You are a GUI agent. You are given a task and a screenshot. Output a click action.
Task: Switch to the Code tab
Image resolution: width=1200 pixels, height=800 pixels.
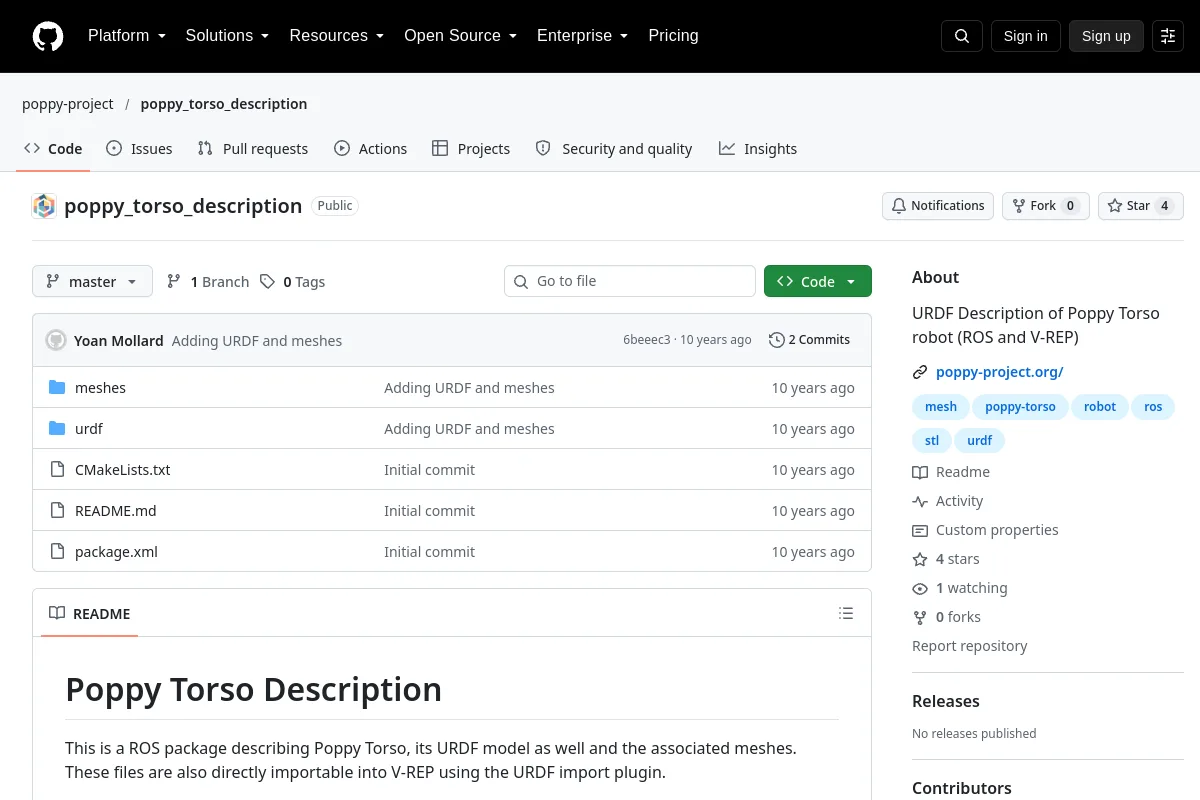53,149
